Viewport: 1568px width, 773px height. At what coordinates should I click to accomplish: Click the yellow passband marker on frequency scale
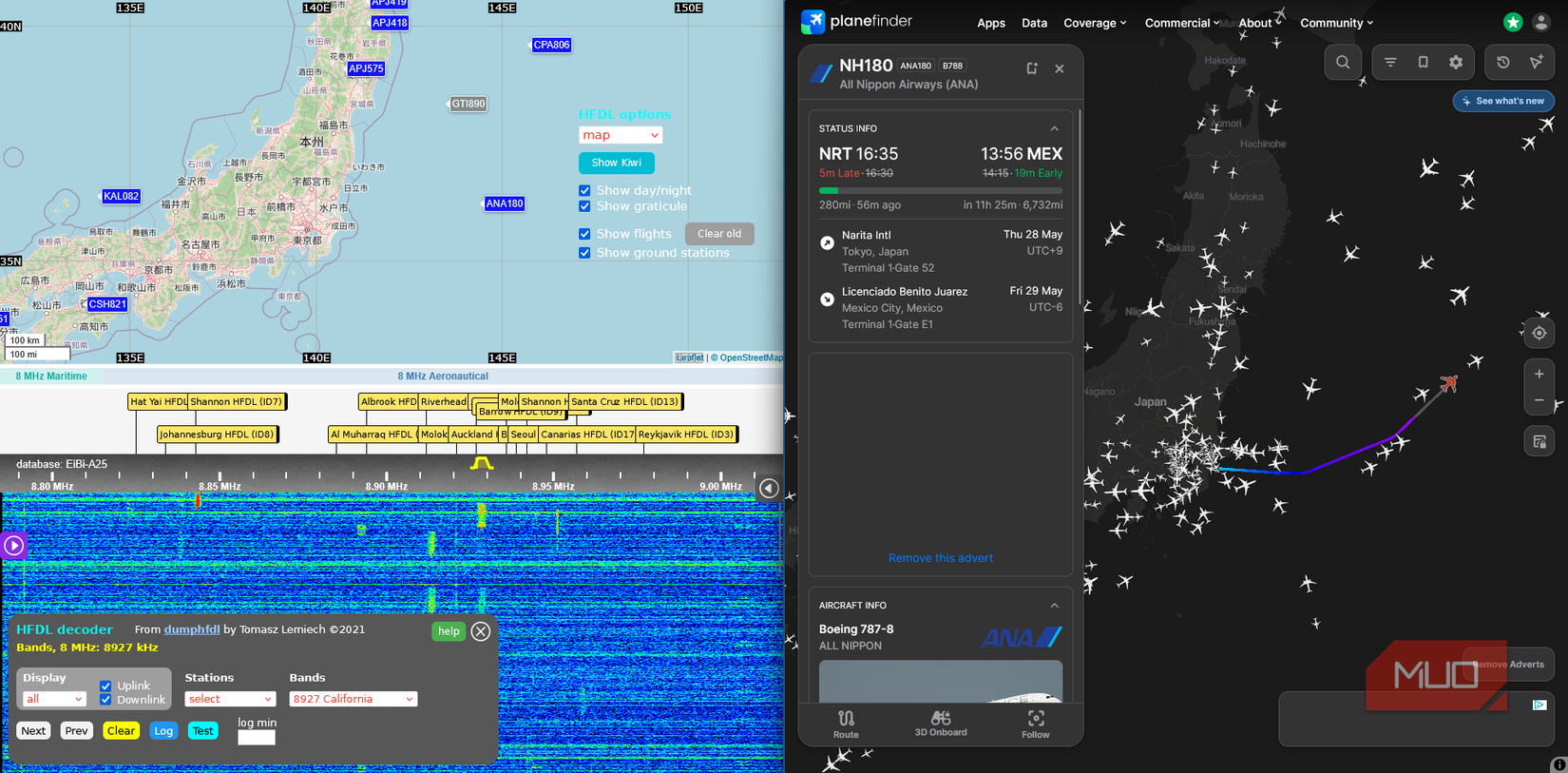pyautogui.click(x=482, y=463)
